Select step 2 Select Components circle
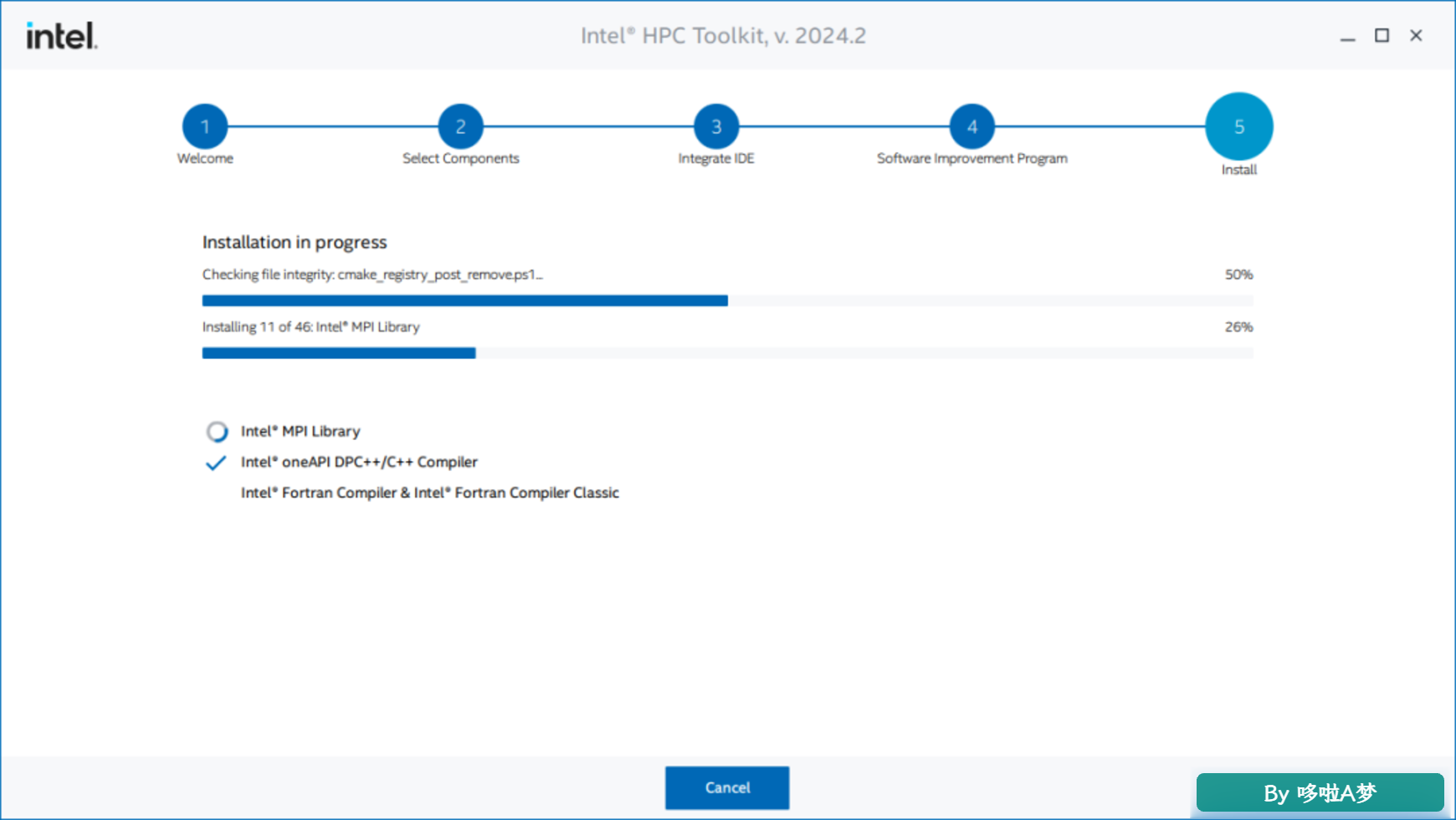1456x820 pixels. (460, 126)
